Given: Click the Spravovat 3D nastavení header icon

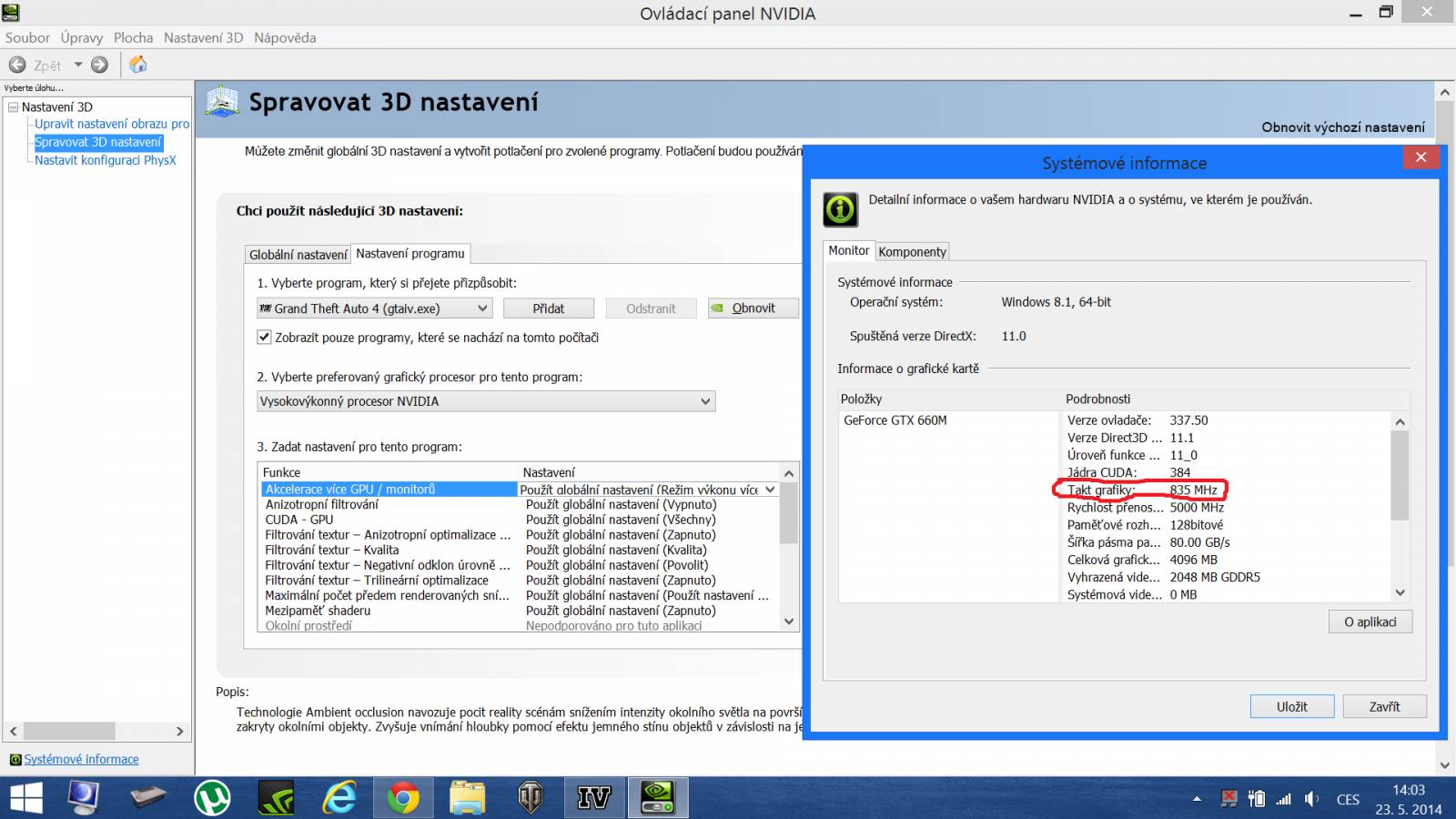Looking at the screenshot, I should point(222,102).
